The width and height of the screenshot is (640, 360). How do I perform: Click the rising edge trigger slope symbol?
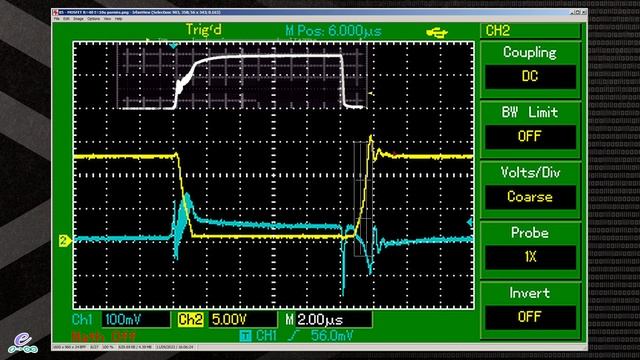coord(293,336)
